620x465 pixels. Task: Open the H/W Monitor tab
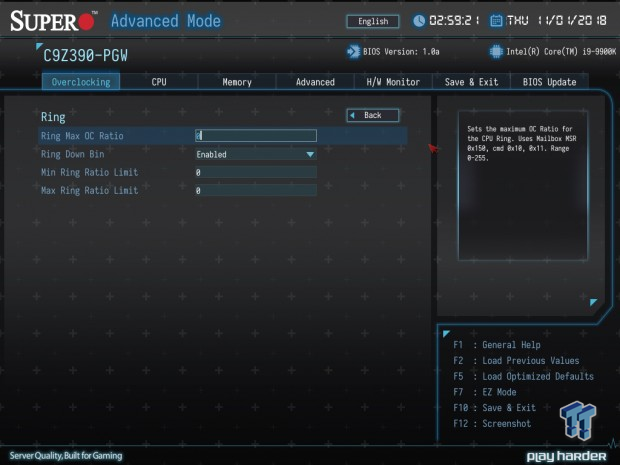(393, 82)
